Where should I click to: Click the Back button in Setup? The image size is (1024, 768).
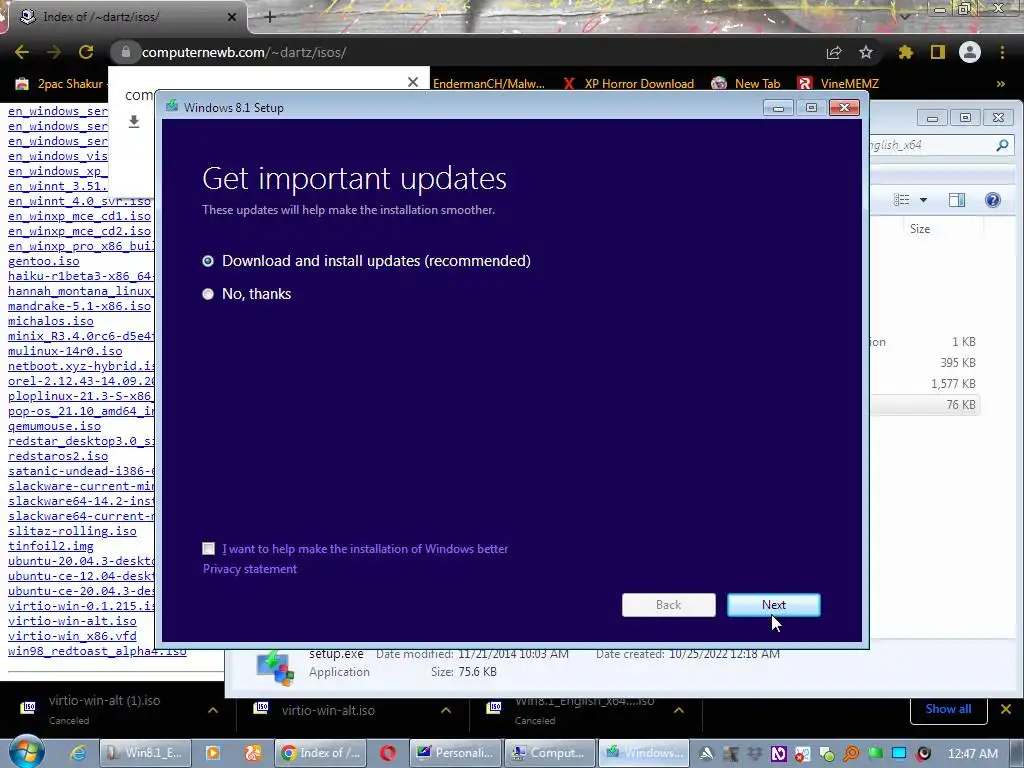[669, 605]
